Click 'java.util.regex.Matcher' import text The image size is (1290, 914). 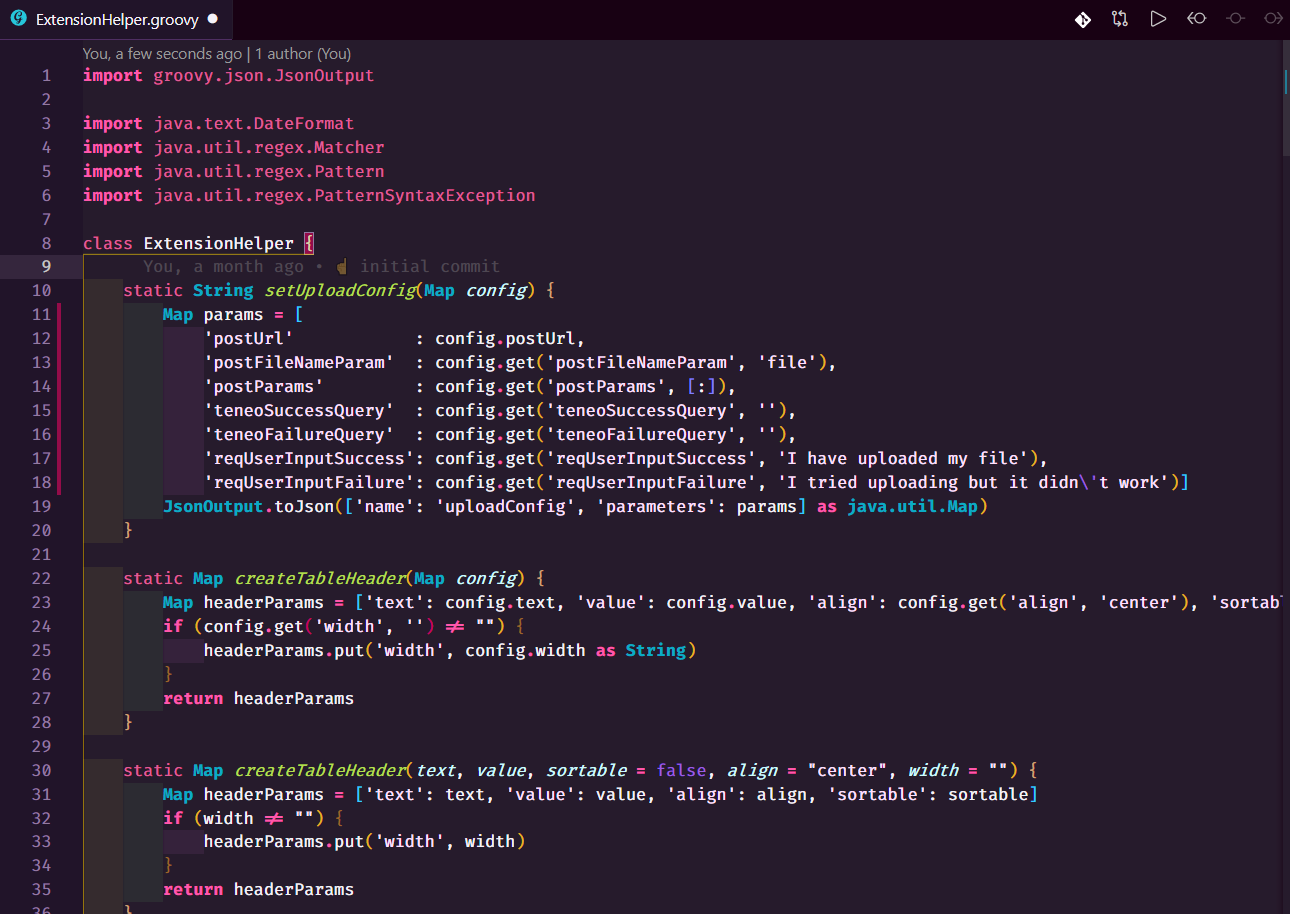point(269,147)
